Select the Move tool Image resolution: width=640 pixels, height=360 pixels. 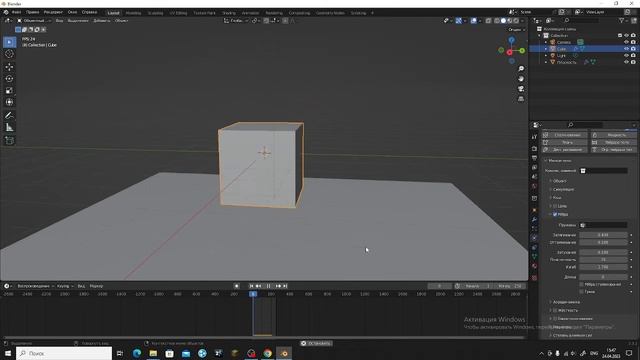click(x=9, y=67)
